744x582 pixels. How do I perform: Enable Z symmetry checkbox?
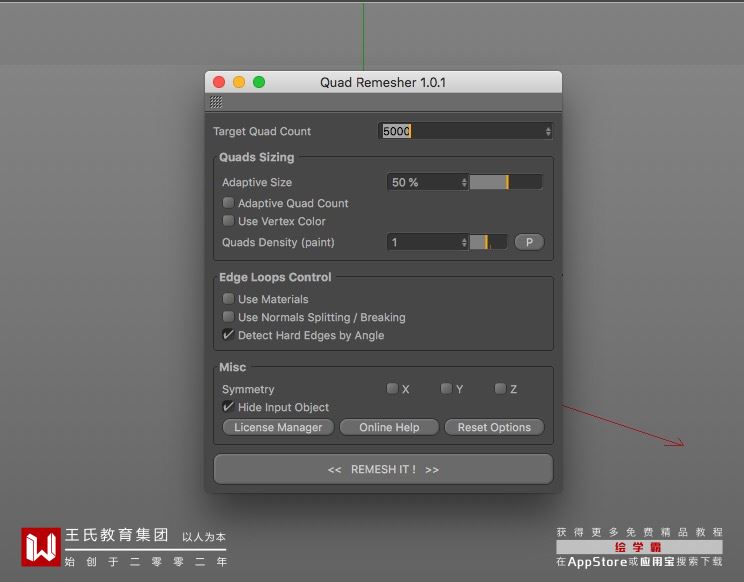[x=500, y=389]
